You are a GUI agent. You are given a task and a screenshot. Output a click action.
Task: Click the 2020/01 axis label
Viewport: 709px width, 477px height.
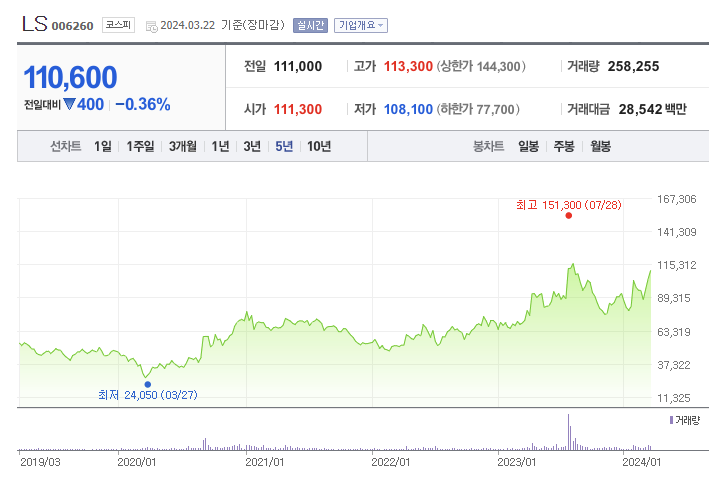coord(137,462)
